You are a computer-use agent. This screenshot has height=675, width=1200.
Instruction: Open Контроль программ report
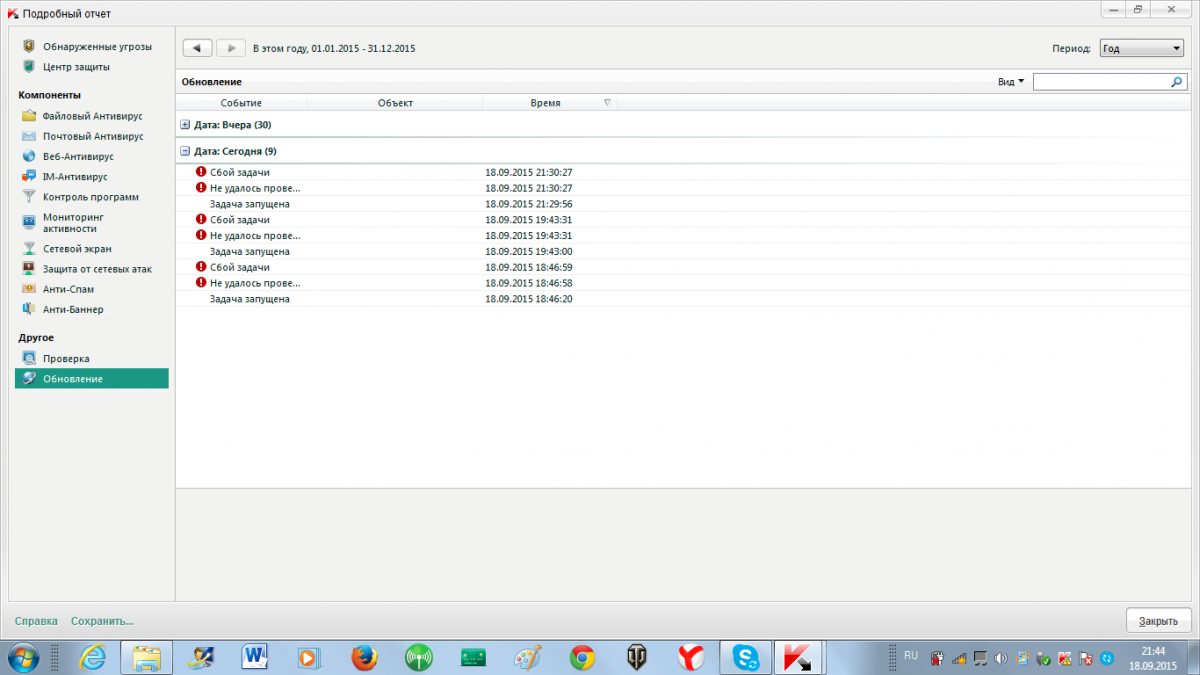(90, 197)
